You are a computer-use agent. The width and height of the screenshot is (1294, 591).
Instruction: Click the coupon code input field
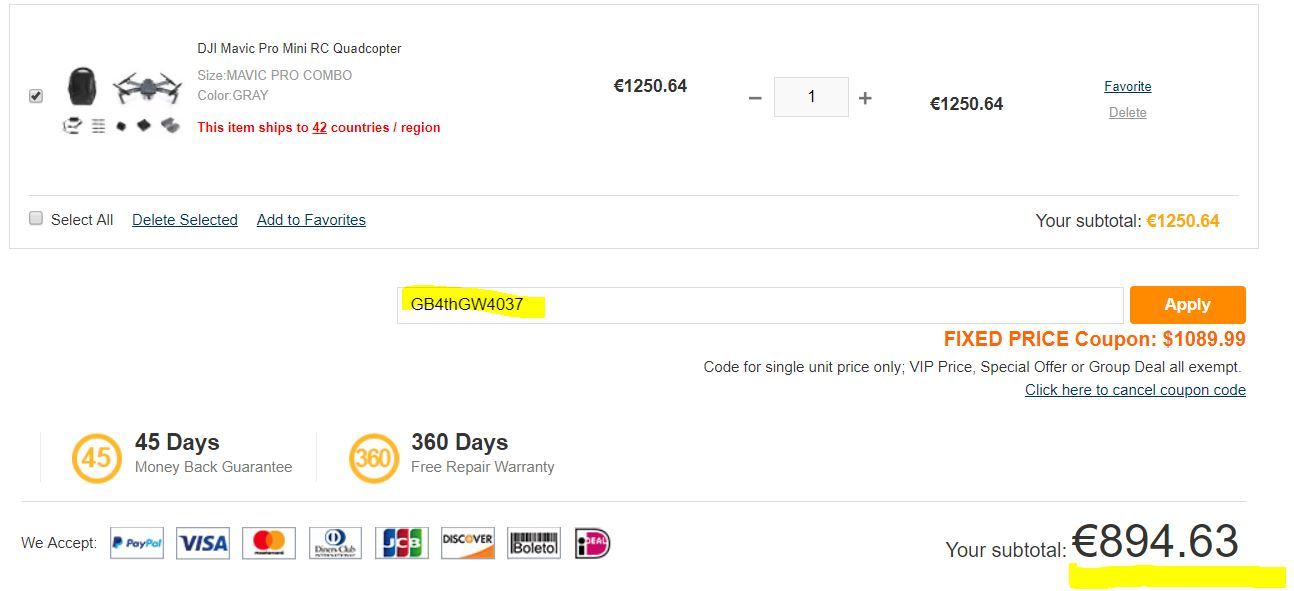coord(760,305)
